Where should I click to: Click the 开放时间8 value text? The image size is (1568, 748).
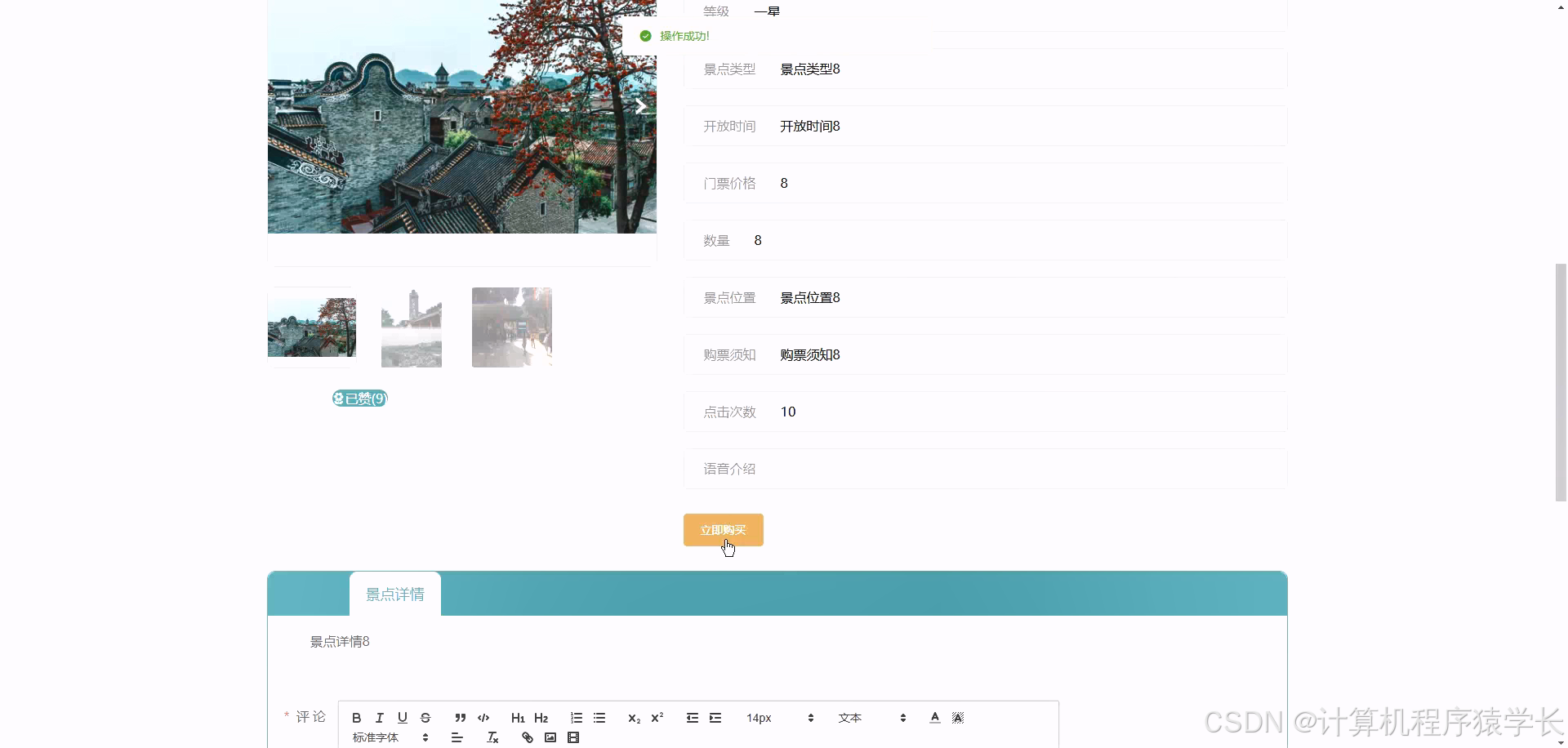click(810, 127)
